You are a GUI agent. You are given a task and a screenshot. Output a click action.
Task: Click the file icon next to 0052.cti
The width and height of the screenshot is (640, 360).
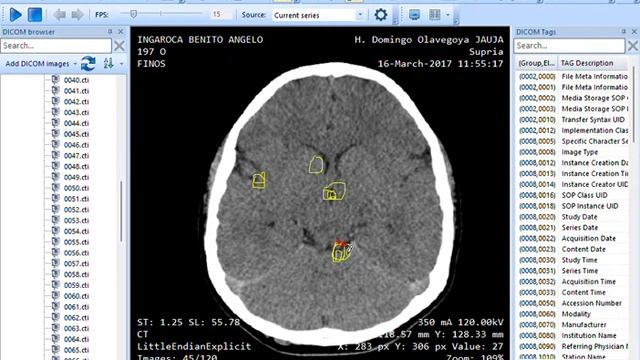[x=56, y=209]
